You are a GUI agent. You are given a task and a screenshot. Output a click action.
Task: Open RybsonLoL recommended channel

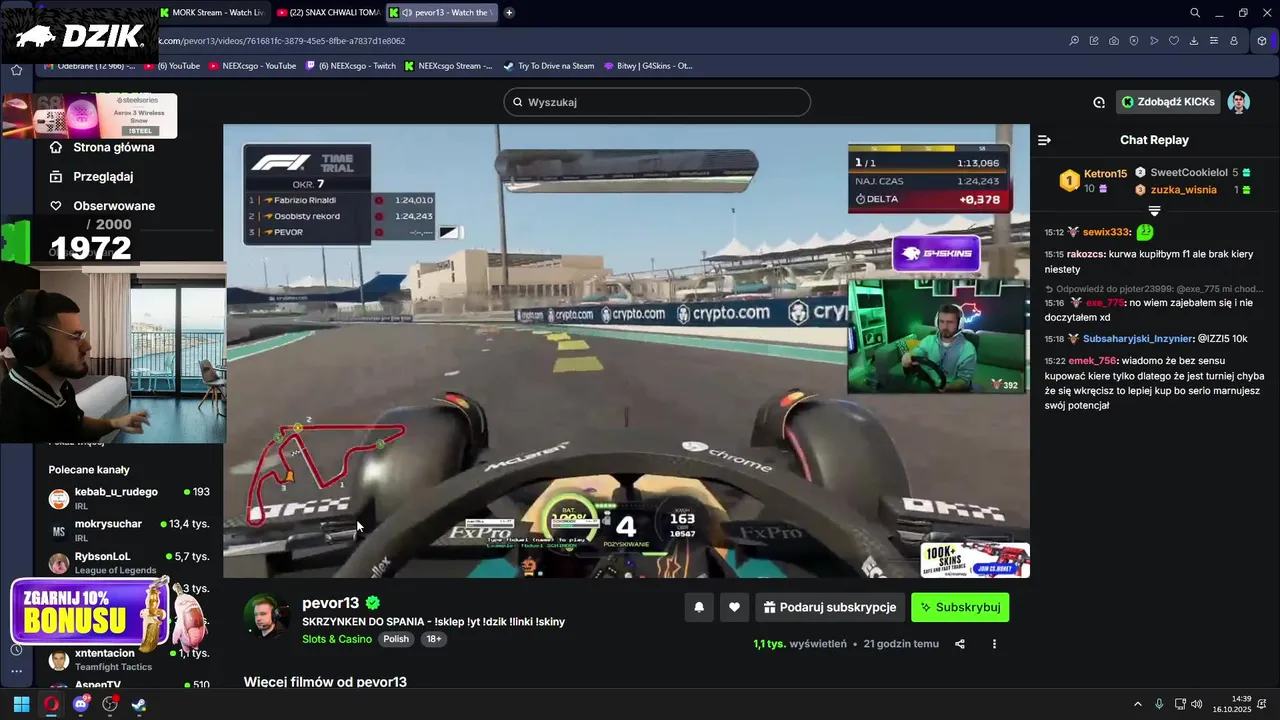tap(129, 562)
